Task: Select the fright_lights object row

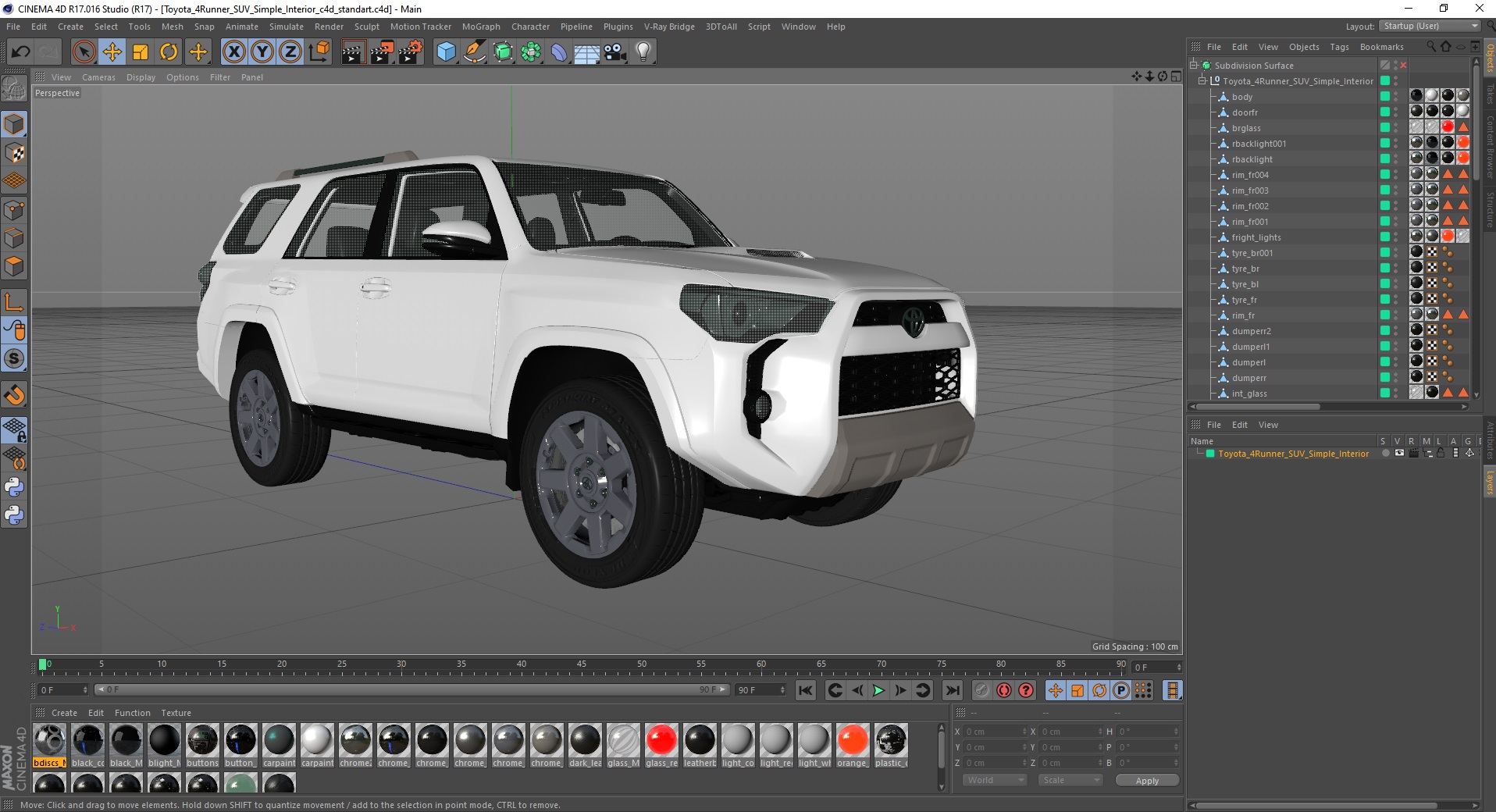Action: coord(1256,237)
